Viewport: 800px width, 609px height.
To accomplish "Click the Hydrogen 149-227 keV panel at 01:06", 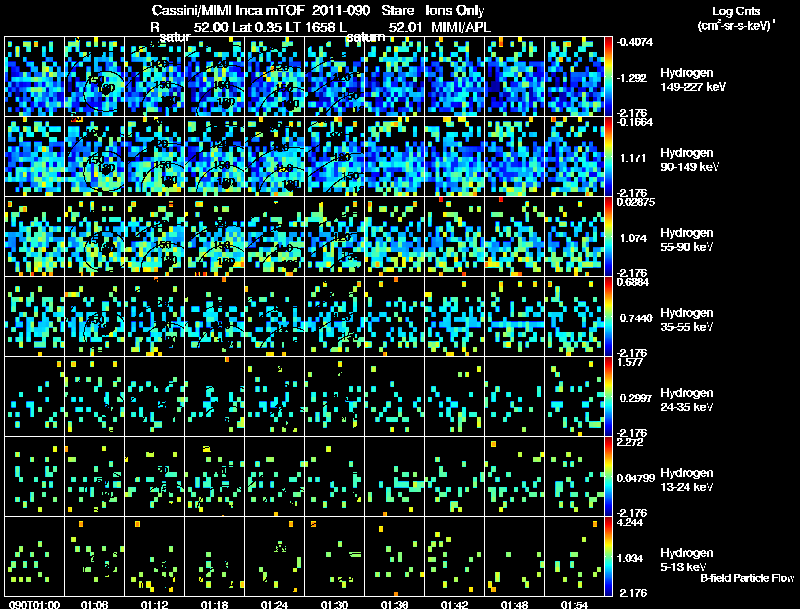I will coord(94,77).
